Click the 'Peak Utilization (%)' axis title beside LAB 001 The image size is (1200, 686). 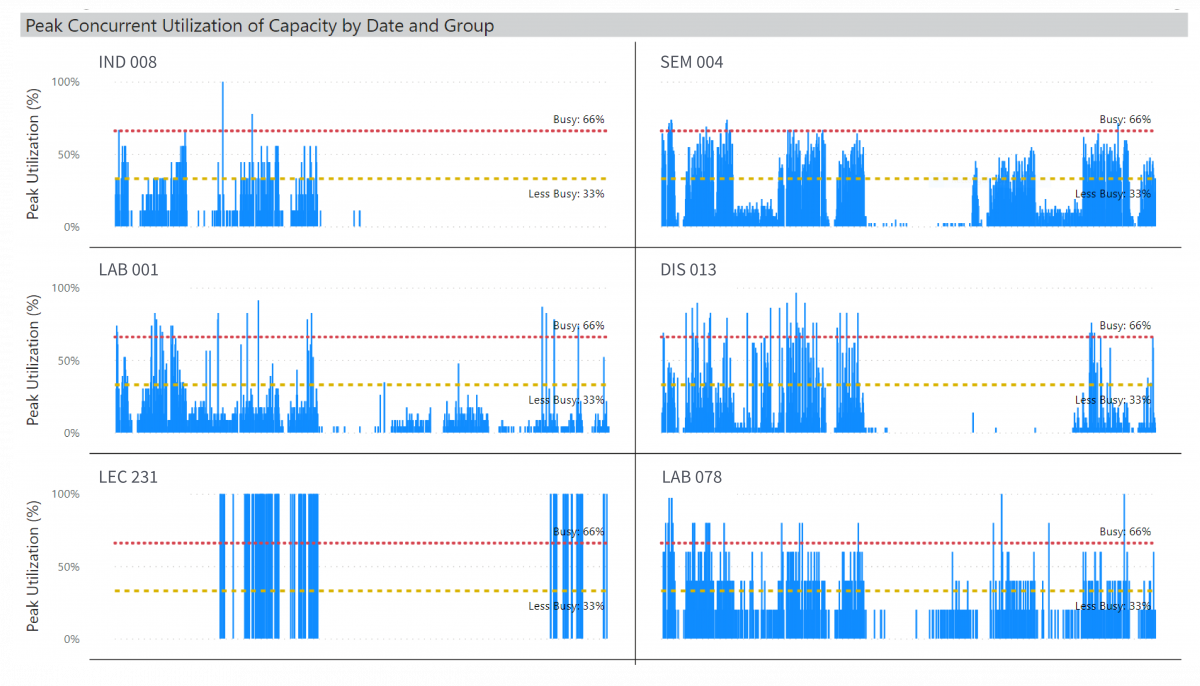(x=34, y=360)
